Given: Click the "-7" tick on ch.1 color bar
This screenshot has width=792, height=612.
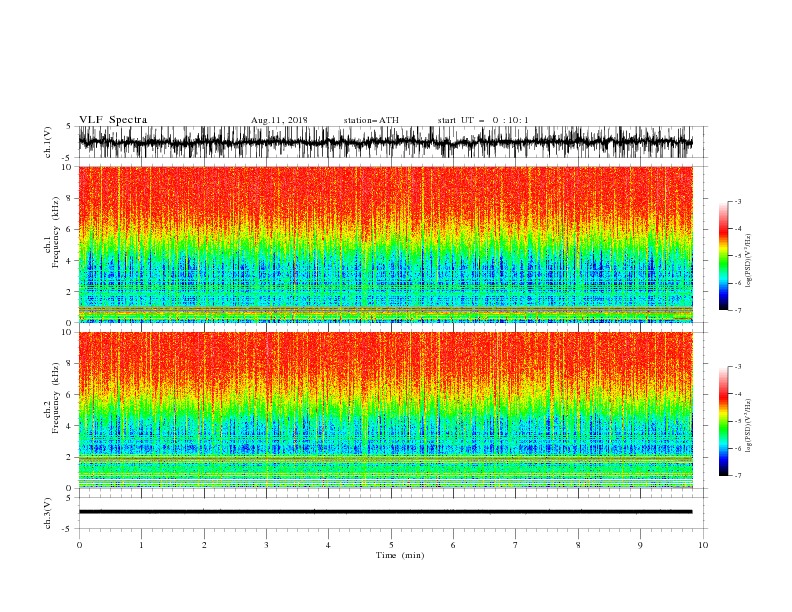Looking at the screenshot, I should click(x=738, y=310).
